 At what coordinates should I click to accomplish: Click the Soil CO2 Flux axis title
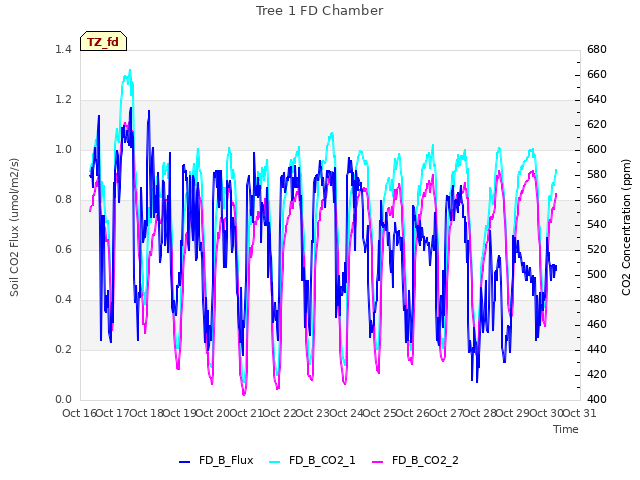tap(14, 227)
